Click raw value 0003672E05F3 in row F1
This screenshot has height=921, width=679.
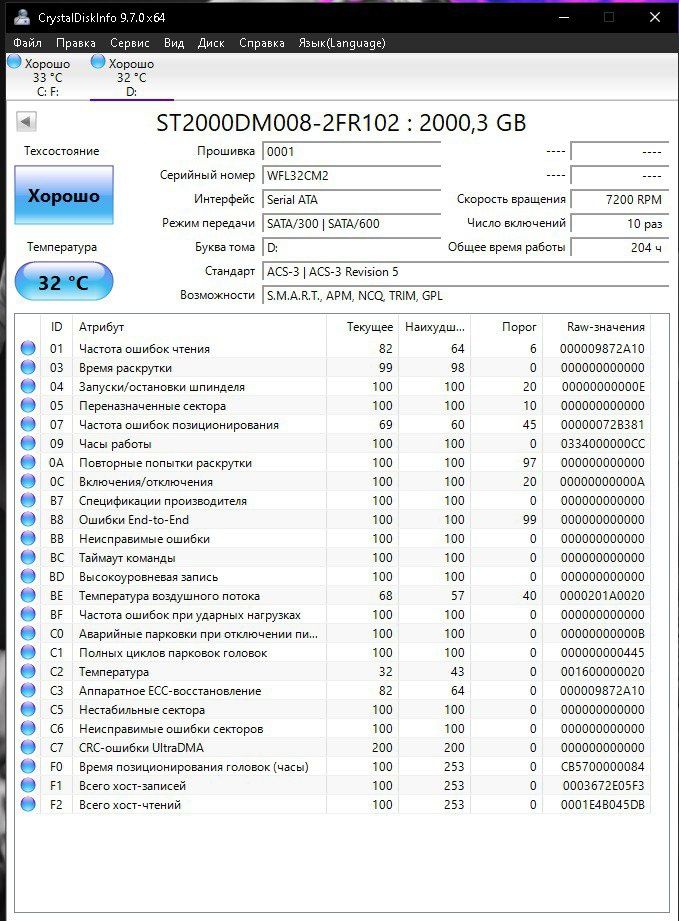(x=603, y=785)
